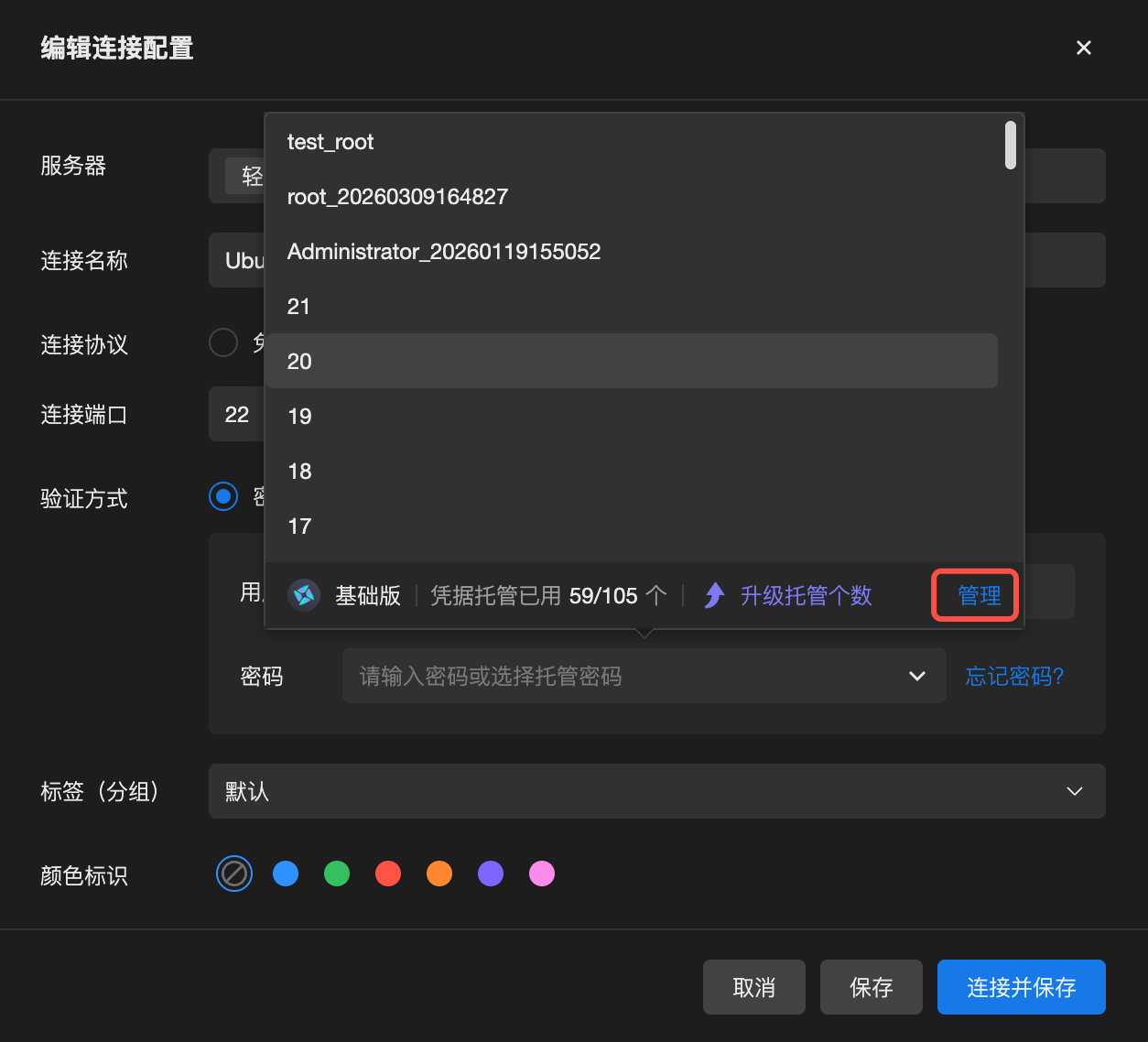
Task: Click 凭据托管已用 59/105 usage text
Action: (548, 595)
